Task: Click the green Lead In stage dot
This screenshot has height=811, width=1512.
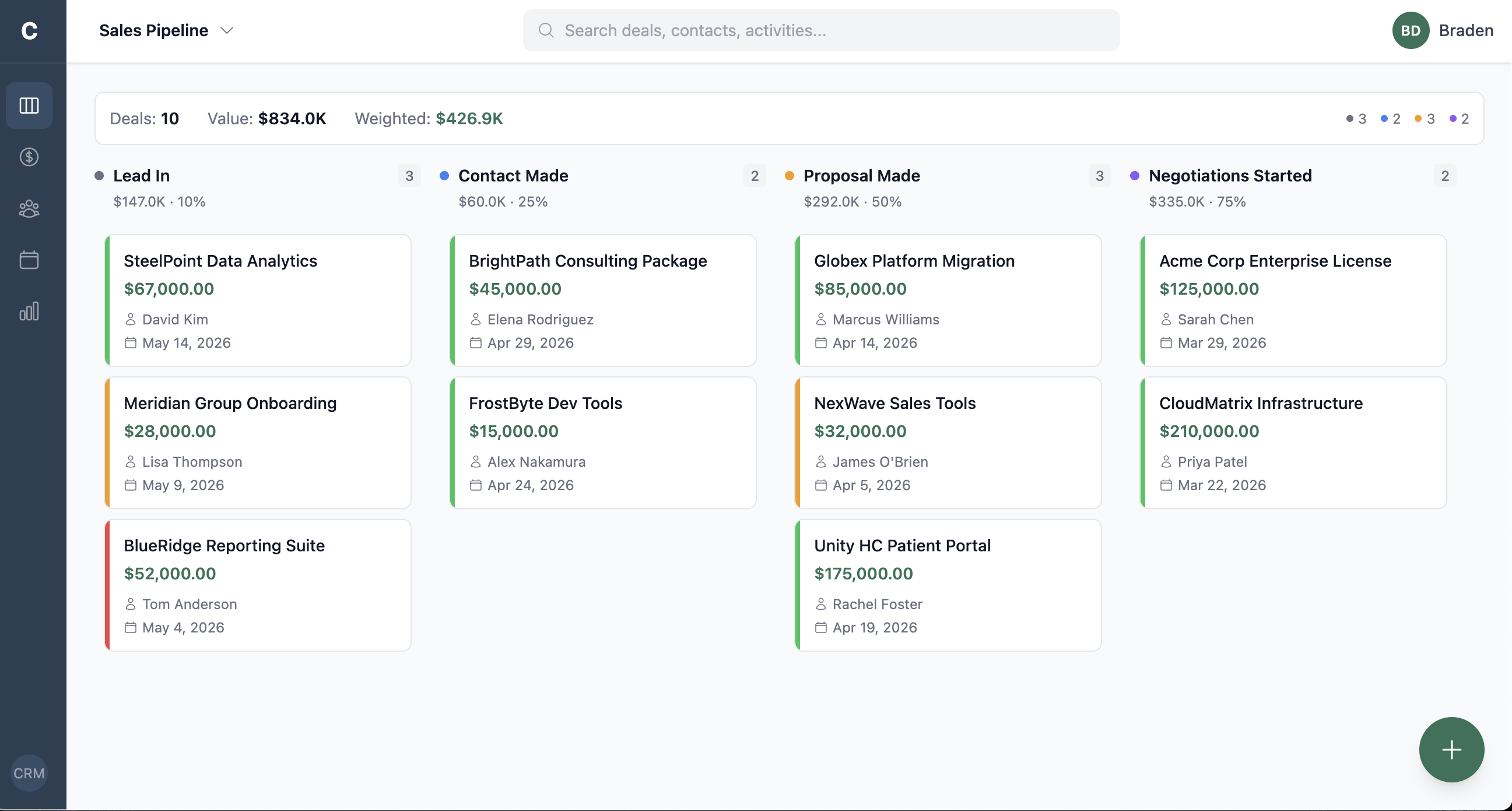Action: pos(99,176)
